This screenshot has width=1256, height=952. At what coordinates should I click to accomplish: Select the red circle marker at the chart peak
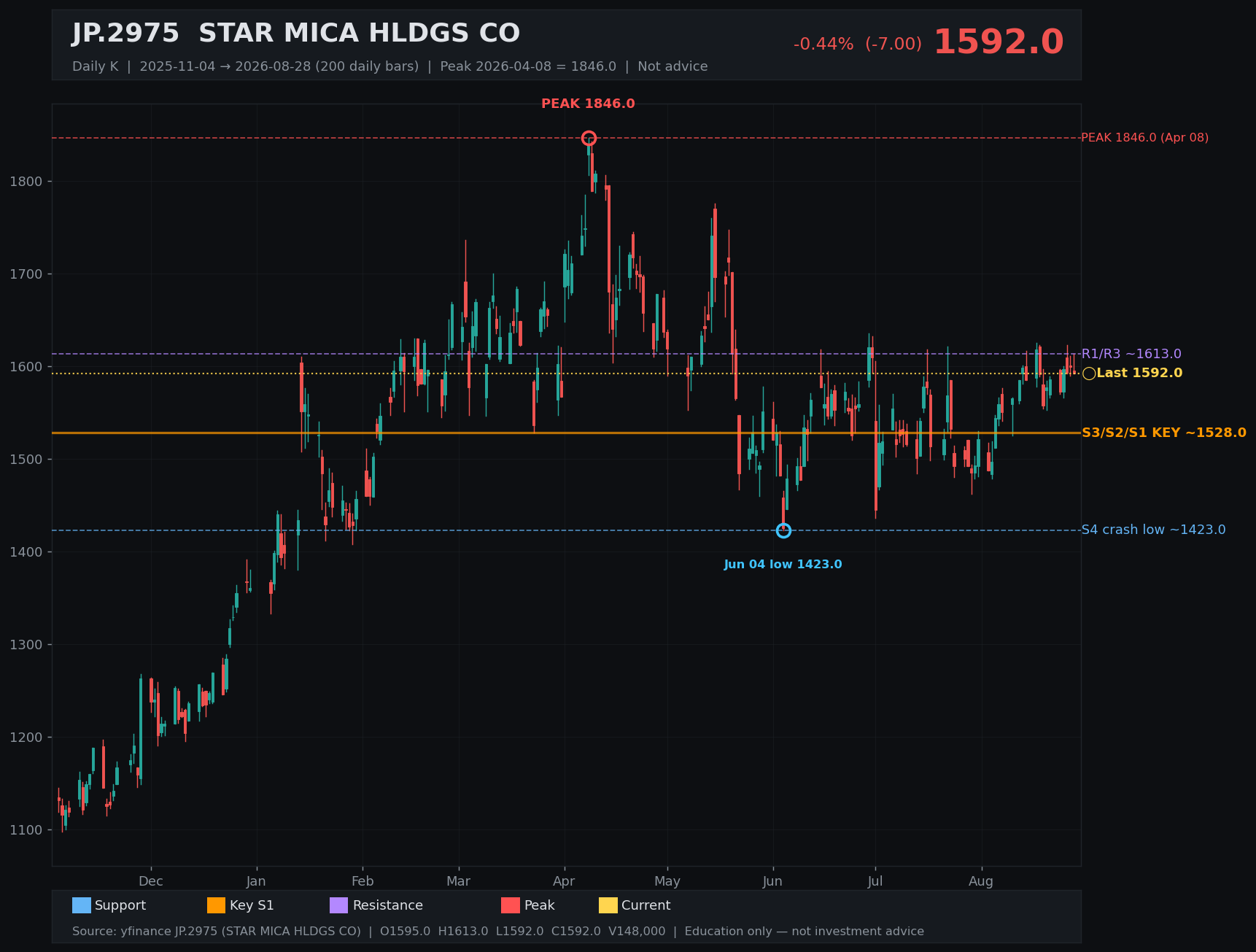coord(589,138)
